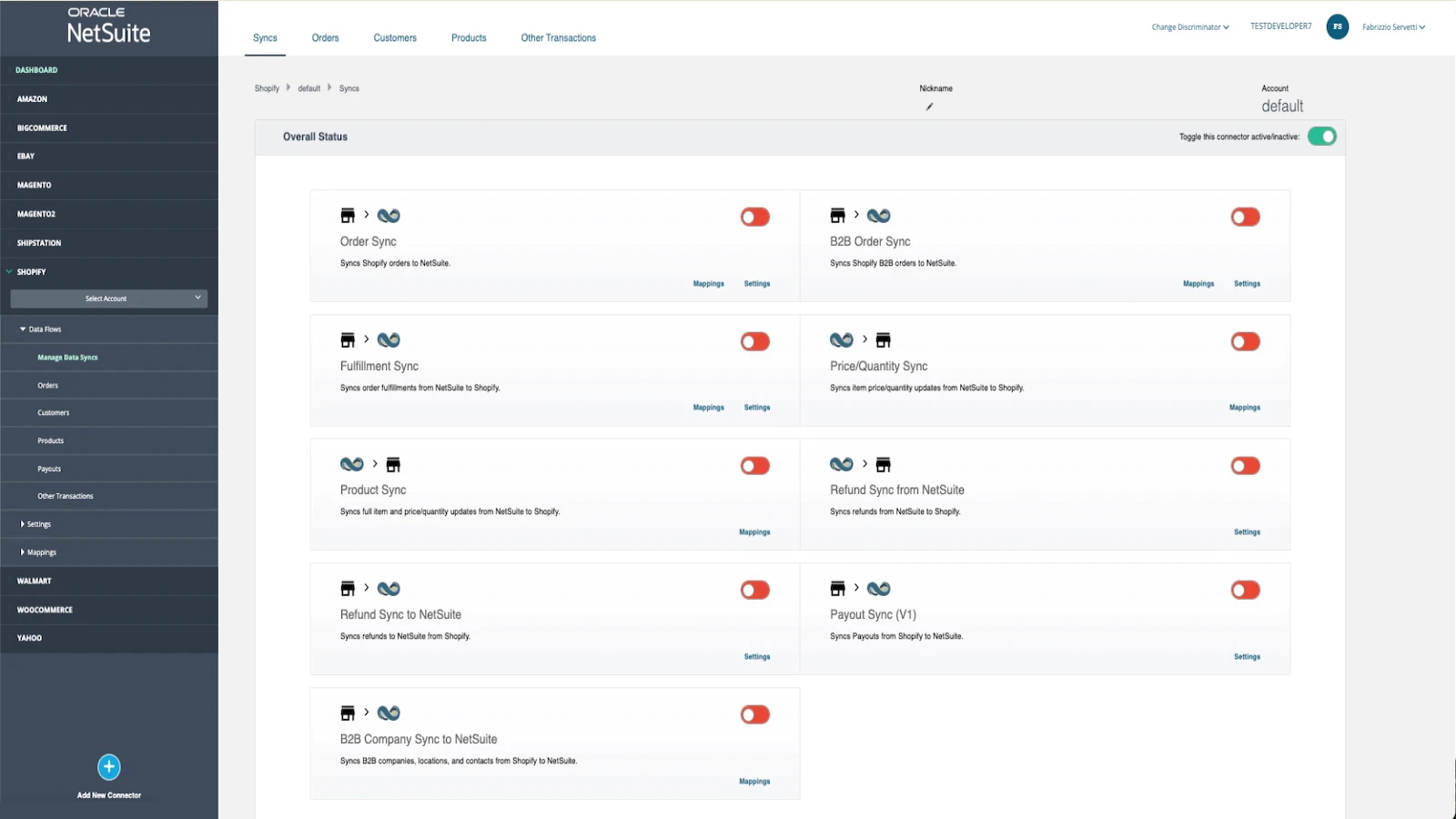Click the Add New Connector plus icon
The image size is (1456, 819).
[109, 766]
